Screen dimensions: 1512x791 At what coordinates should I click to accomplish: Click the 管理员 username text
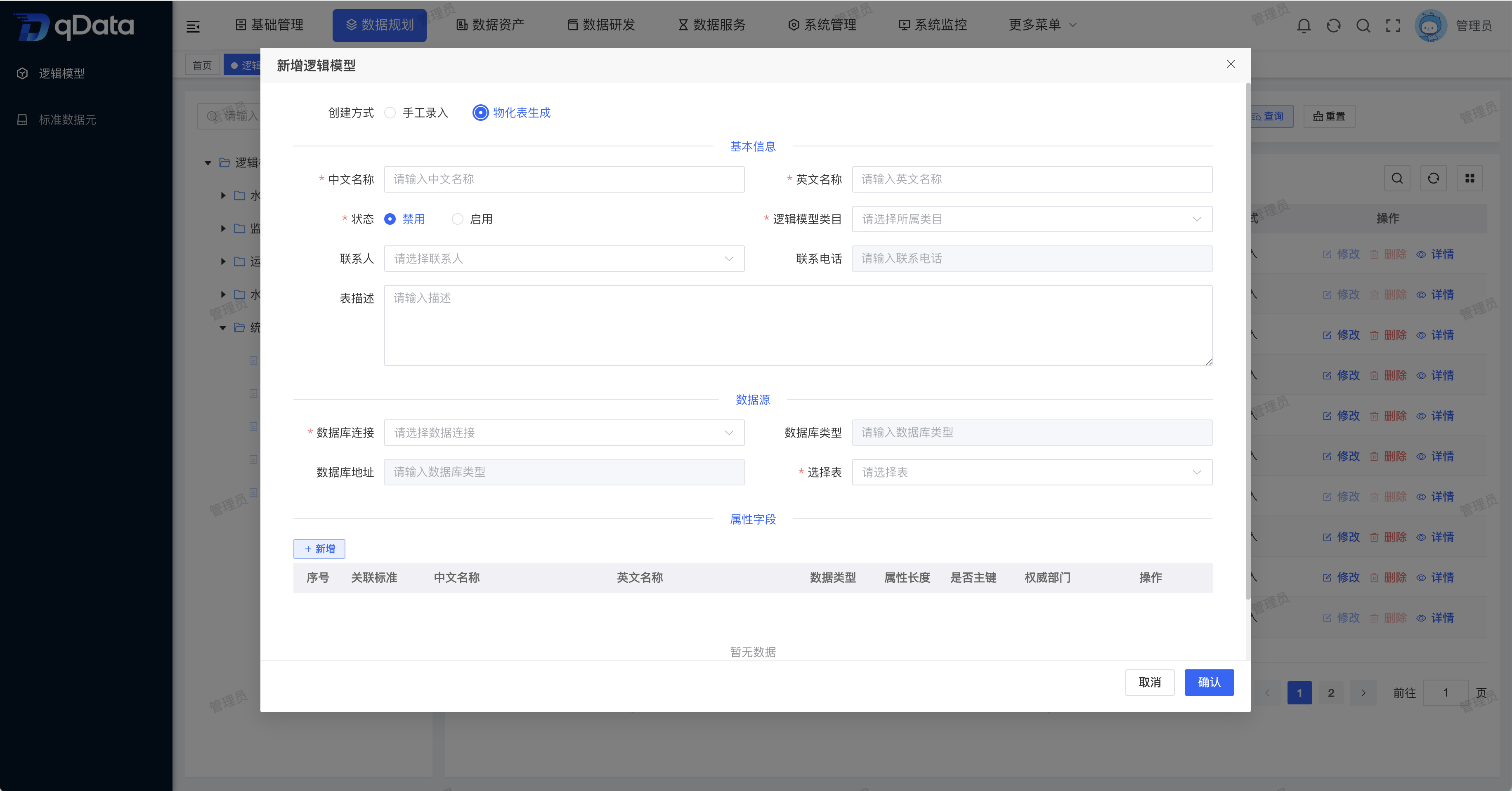pos(1474,26)
